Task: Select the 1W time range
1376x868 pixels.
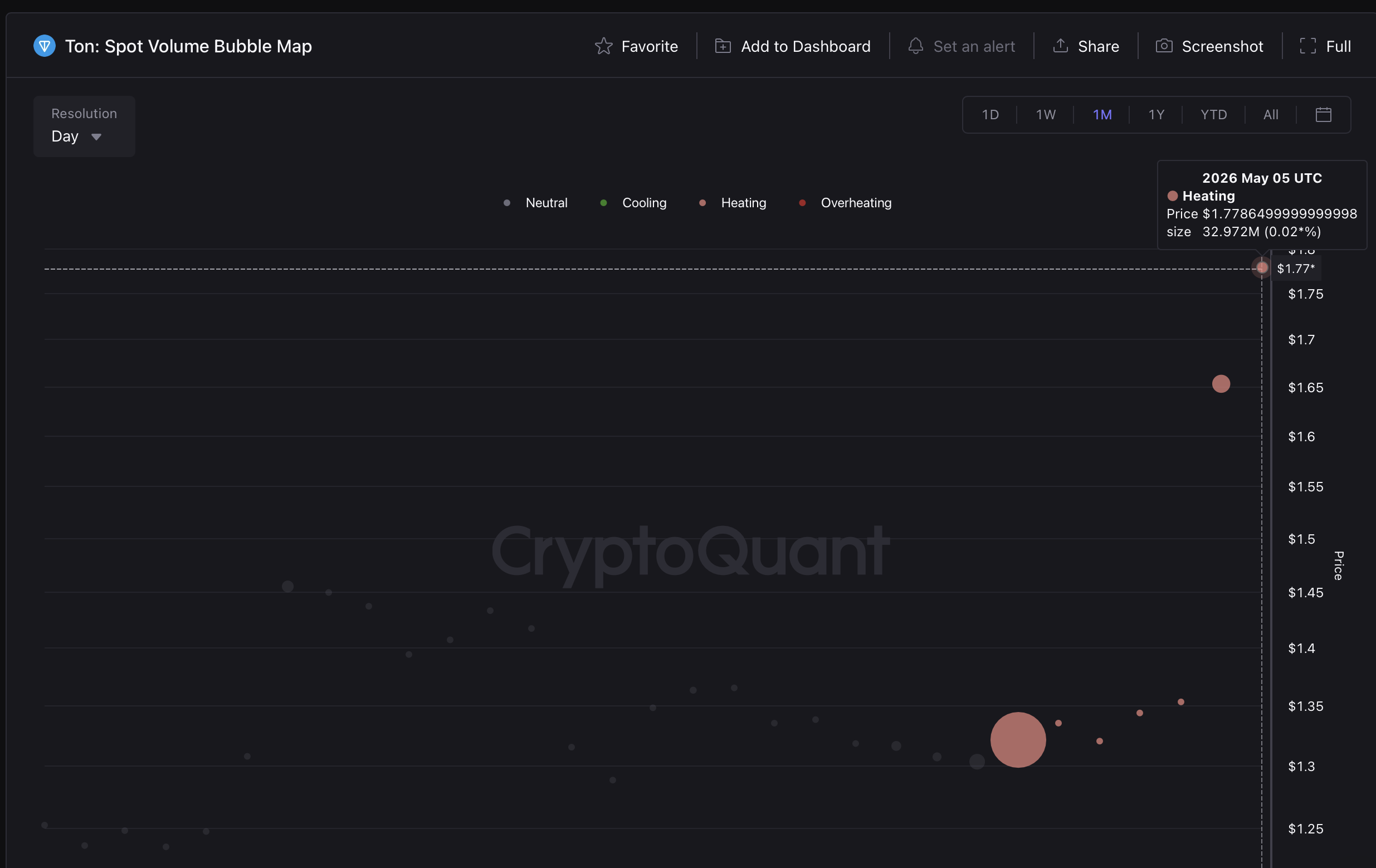Action: point(1046,114)
